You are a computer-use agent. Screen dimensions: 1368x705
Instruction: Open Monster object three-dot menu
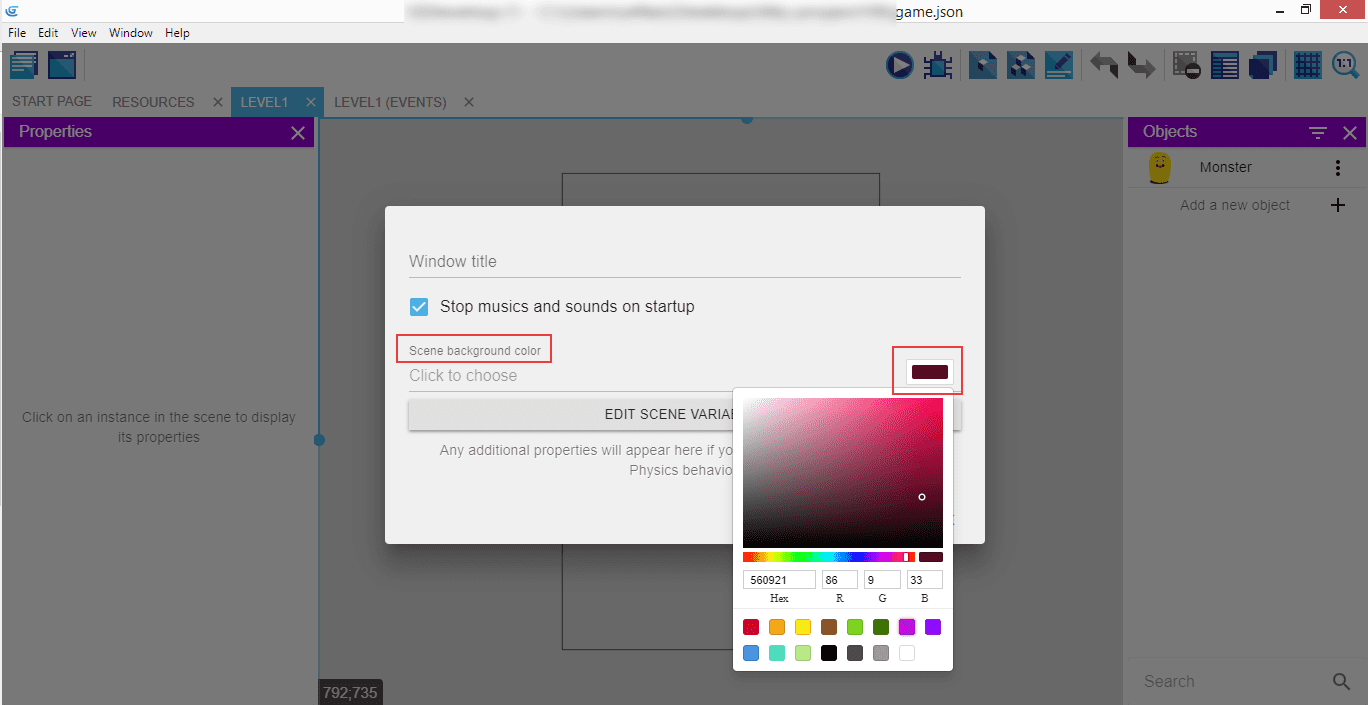[1338, 168]
